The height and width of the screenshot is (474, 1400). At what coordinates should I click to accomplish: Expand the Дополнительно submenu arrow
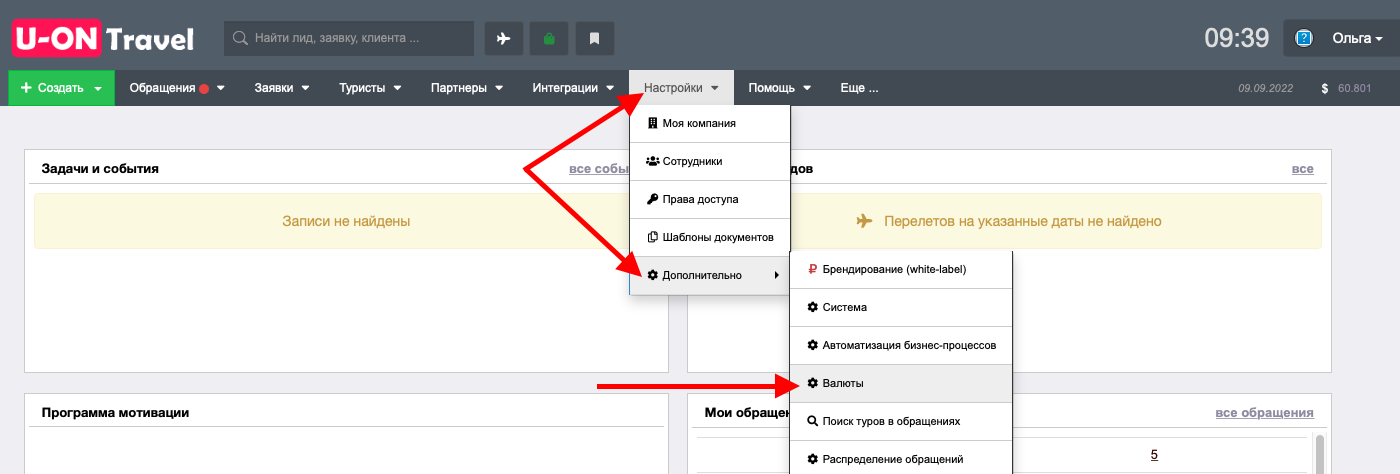tap(777, 275)
